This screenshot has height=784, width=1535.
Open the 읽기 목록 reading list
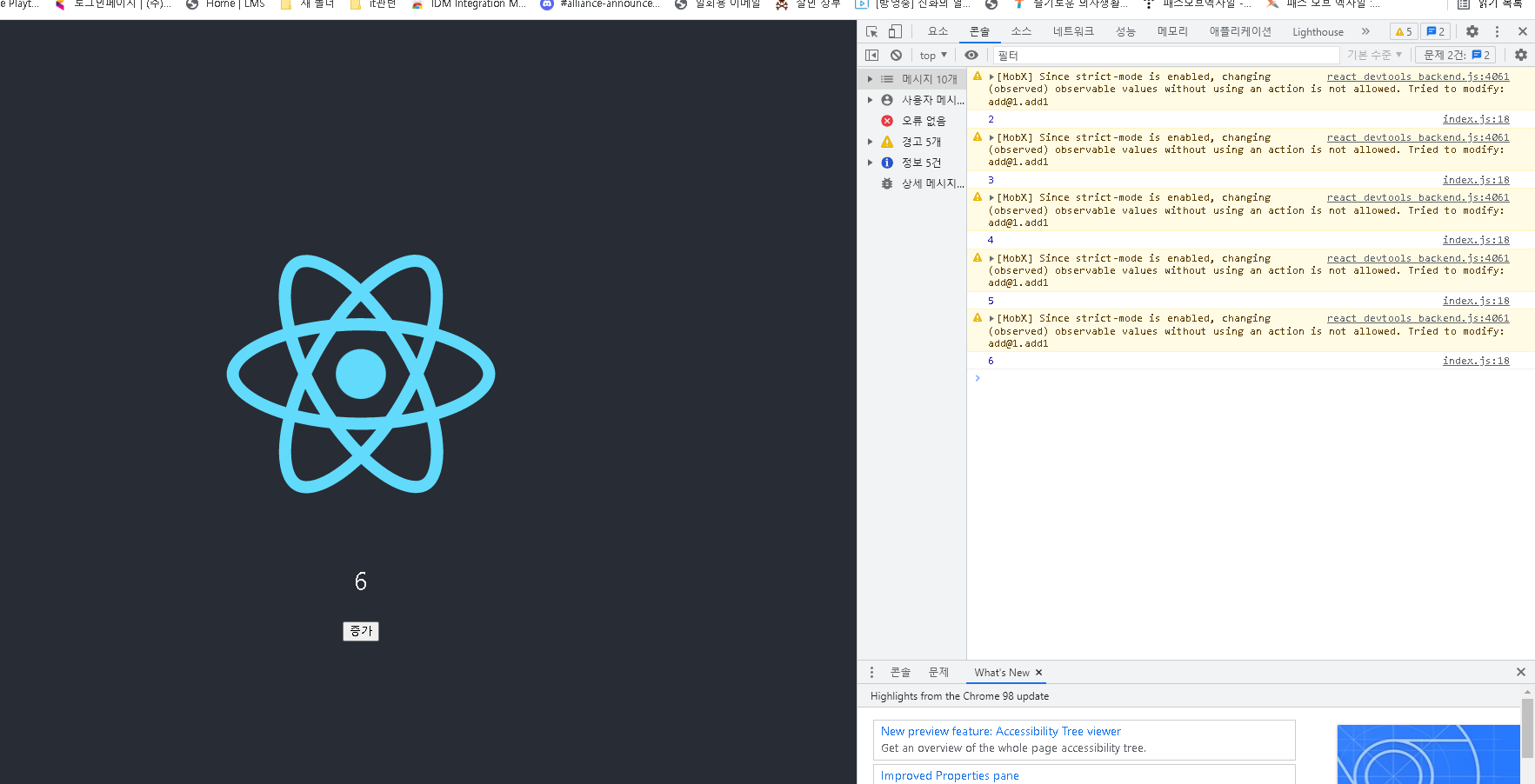[1491, 4]
